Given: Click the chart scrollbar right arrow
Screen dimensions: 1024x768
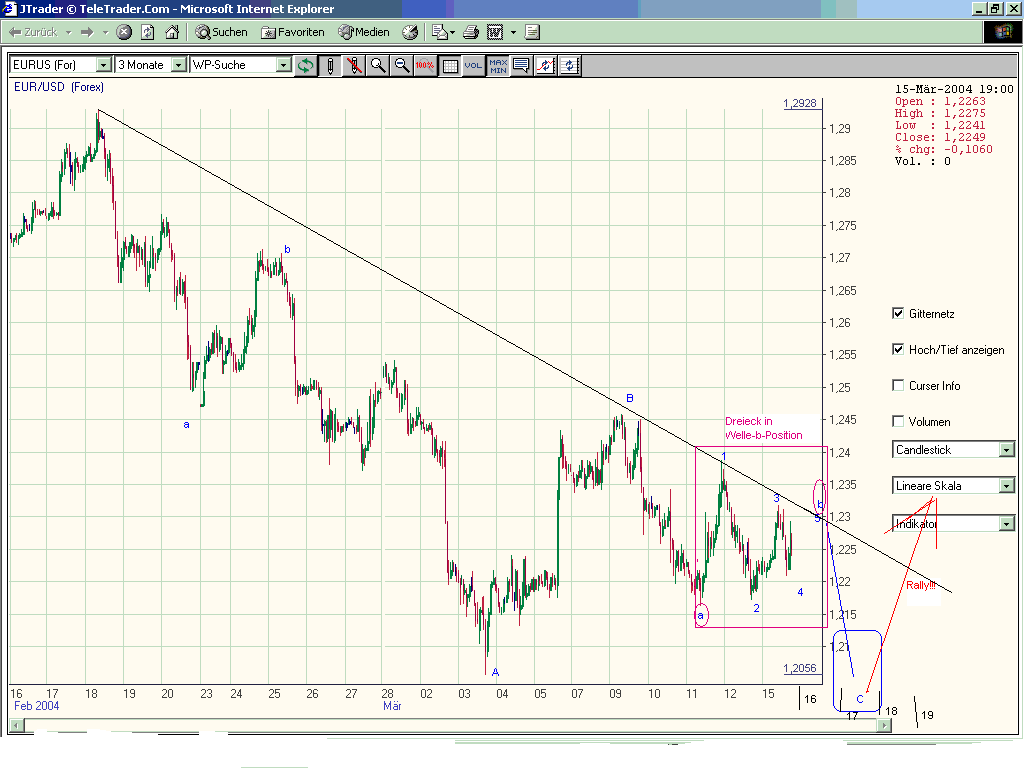Looking at the screenshot, I should [883, 725].
